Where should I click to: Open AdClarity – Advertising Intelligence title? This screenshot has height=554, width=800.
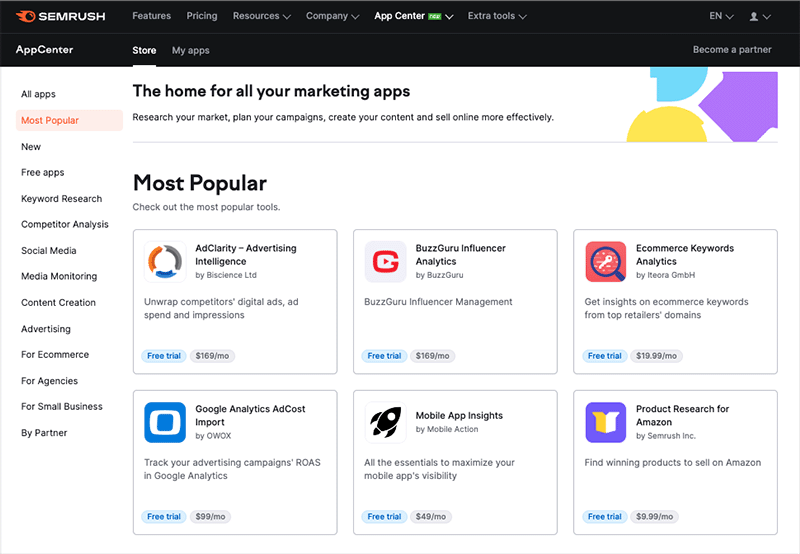pyautogui.click(x=246, y=255)
